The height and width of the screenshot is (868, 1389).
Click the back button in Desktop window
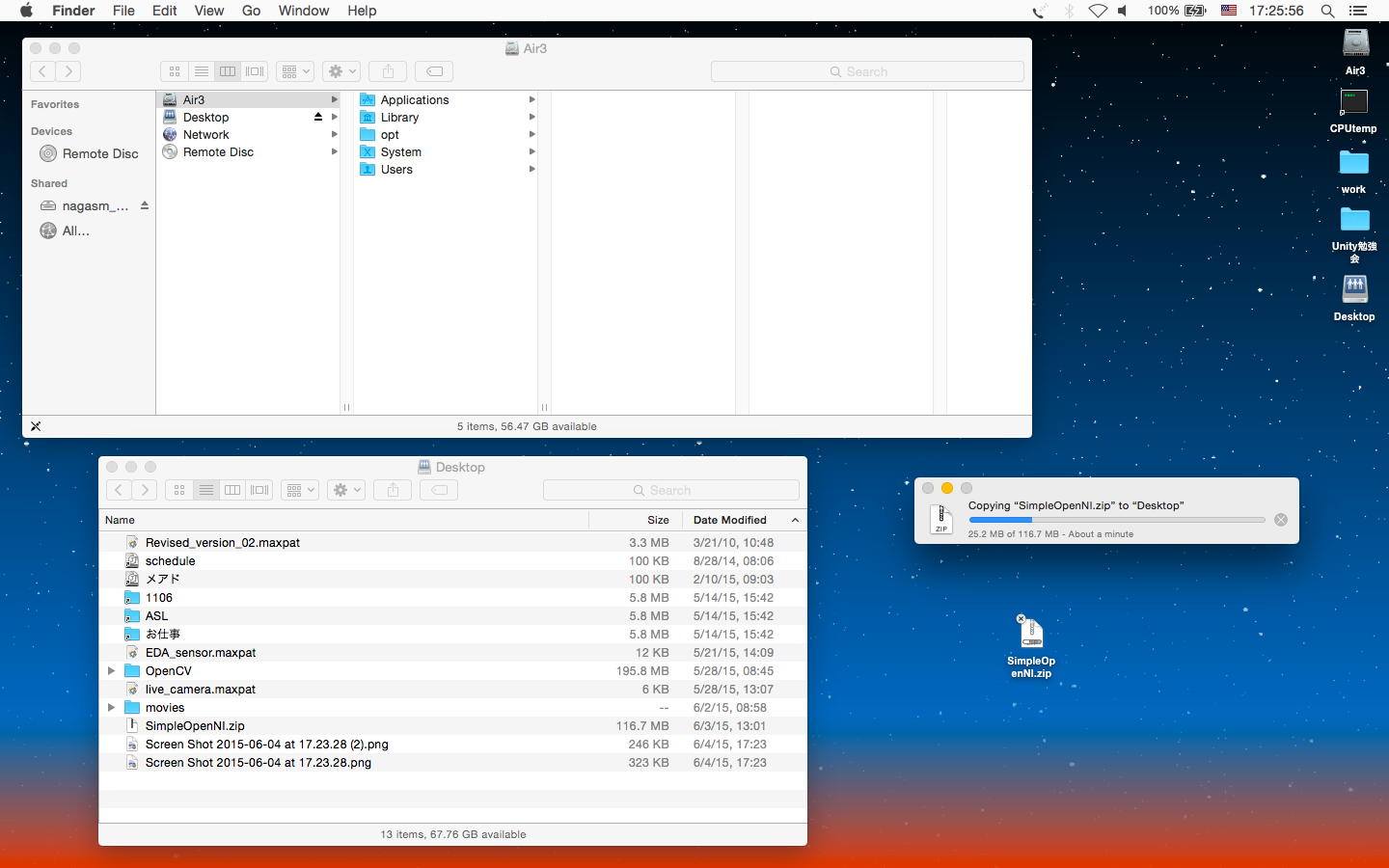(119, 490)
